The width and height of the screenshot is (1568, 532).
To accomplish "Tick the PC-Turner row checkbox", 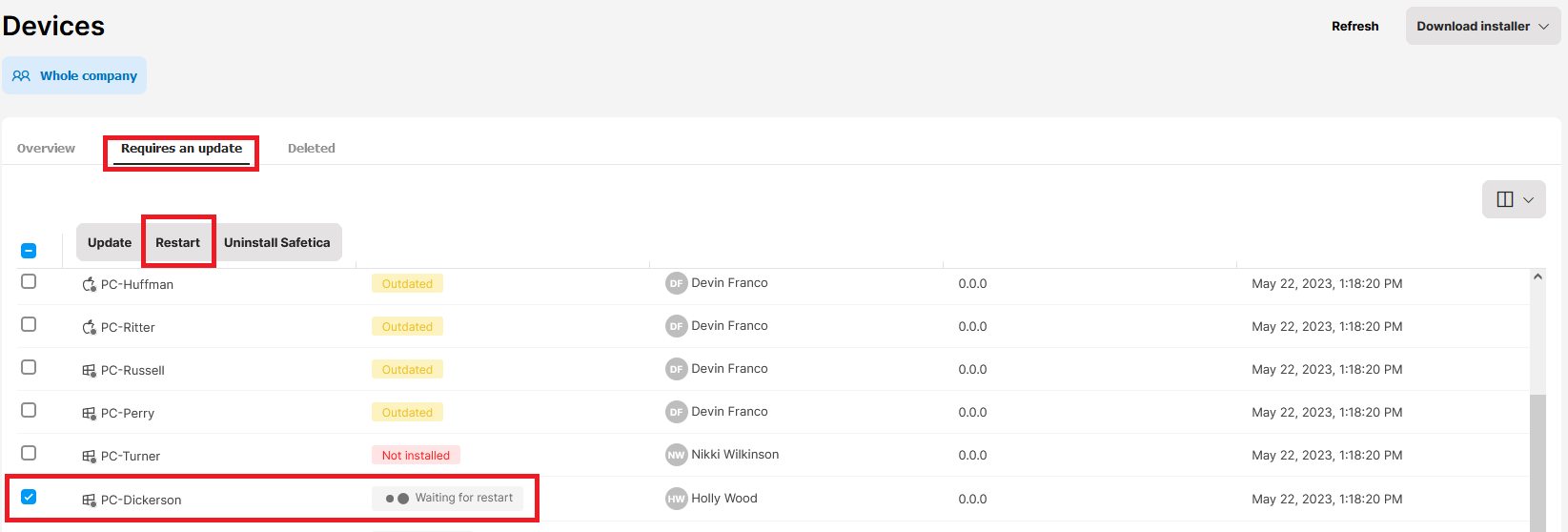I will pyautogui.click(x=29, y=453).
